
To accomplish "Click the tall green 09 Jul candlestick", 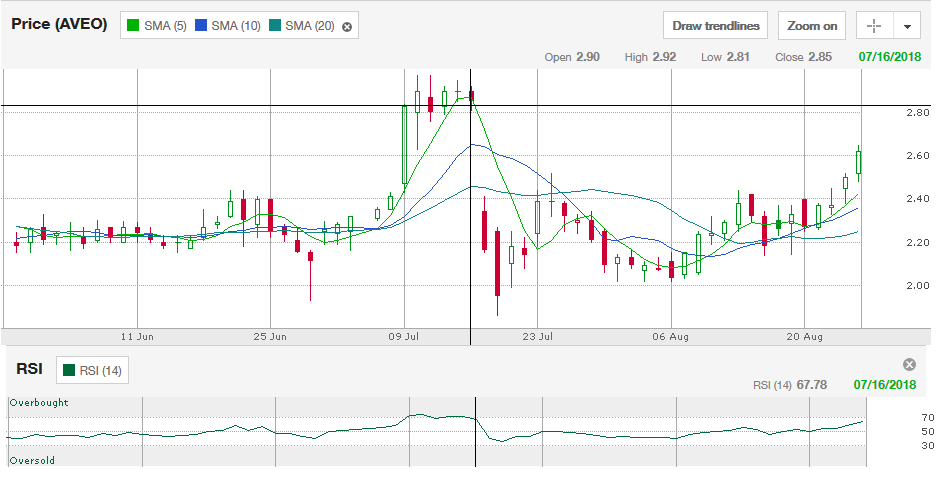I will [x=405, y=145].
